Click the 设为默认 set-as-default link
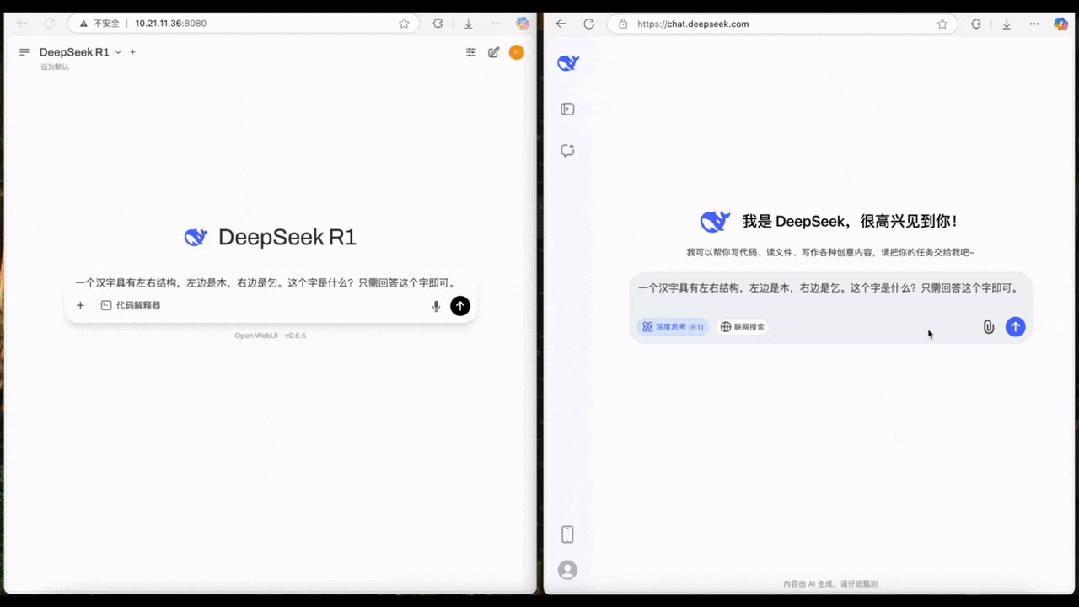The height and width of the screenshot is (607, 1079). pos(54,67)
